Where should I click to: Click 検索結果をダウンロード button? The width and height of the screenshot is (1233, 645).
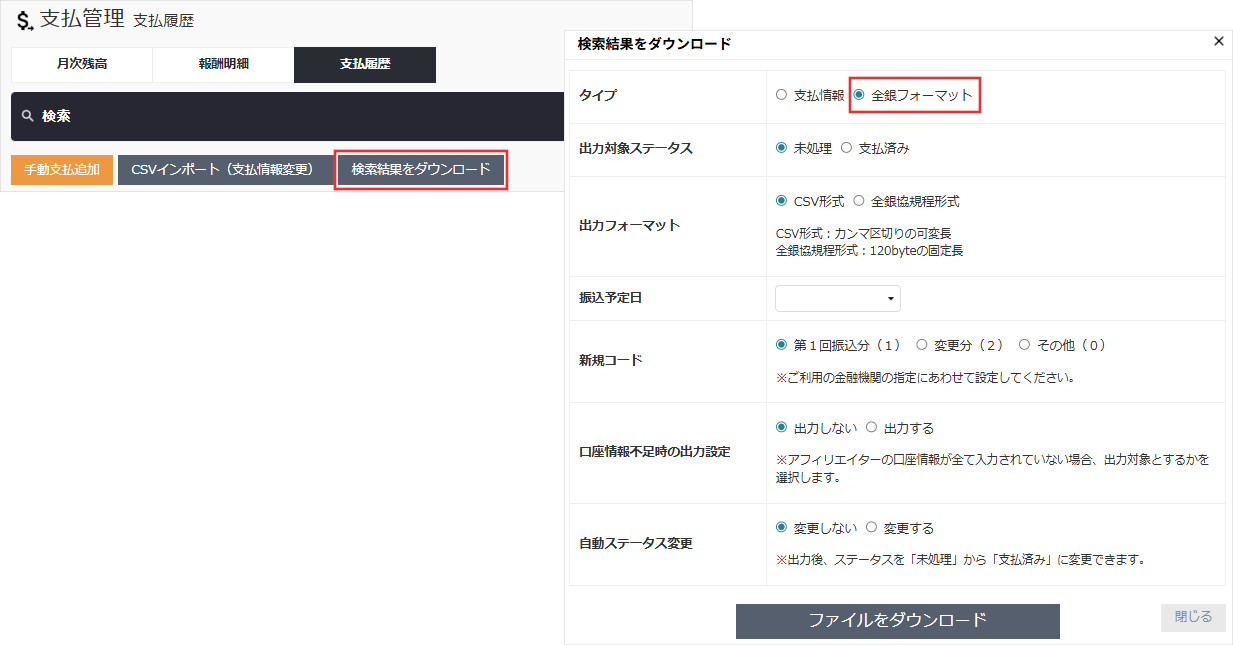tap(420, 170)
